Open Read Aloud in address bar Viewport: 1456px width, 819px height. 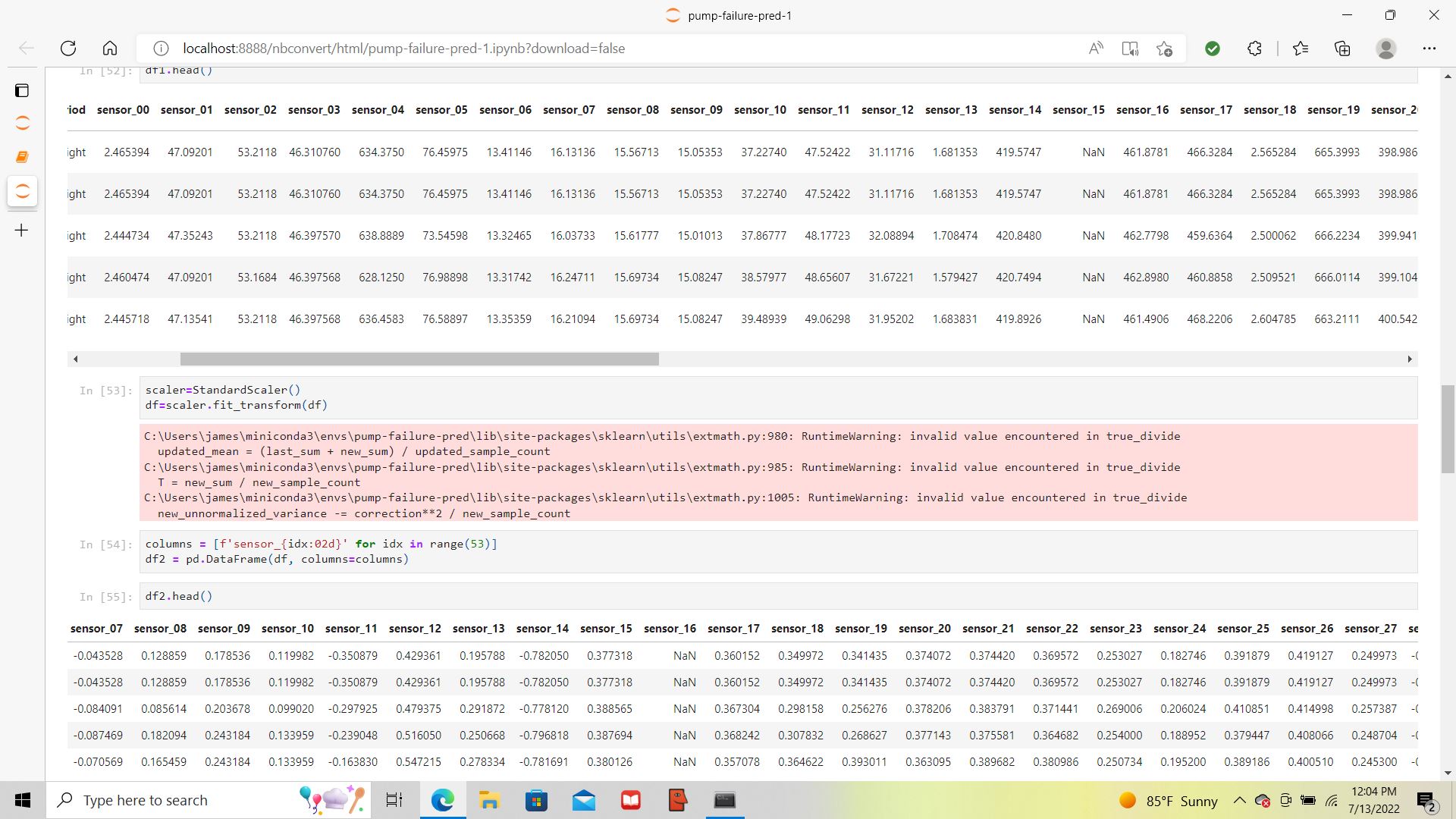(x=1095, y=49)
